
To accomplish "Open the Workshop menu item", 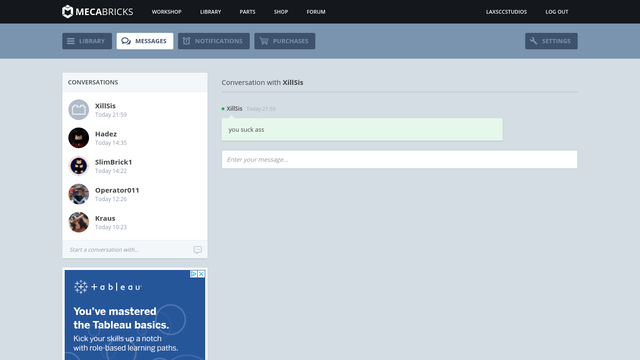I will pyautogui.click(x=167, y=12).
